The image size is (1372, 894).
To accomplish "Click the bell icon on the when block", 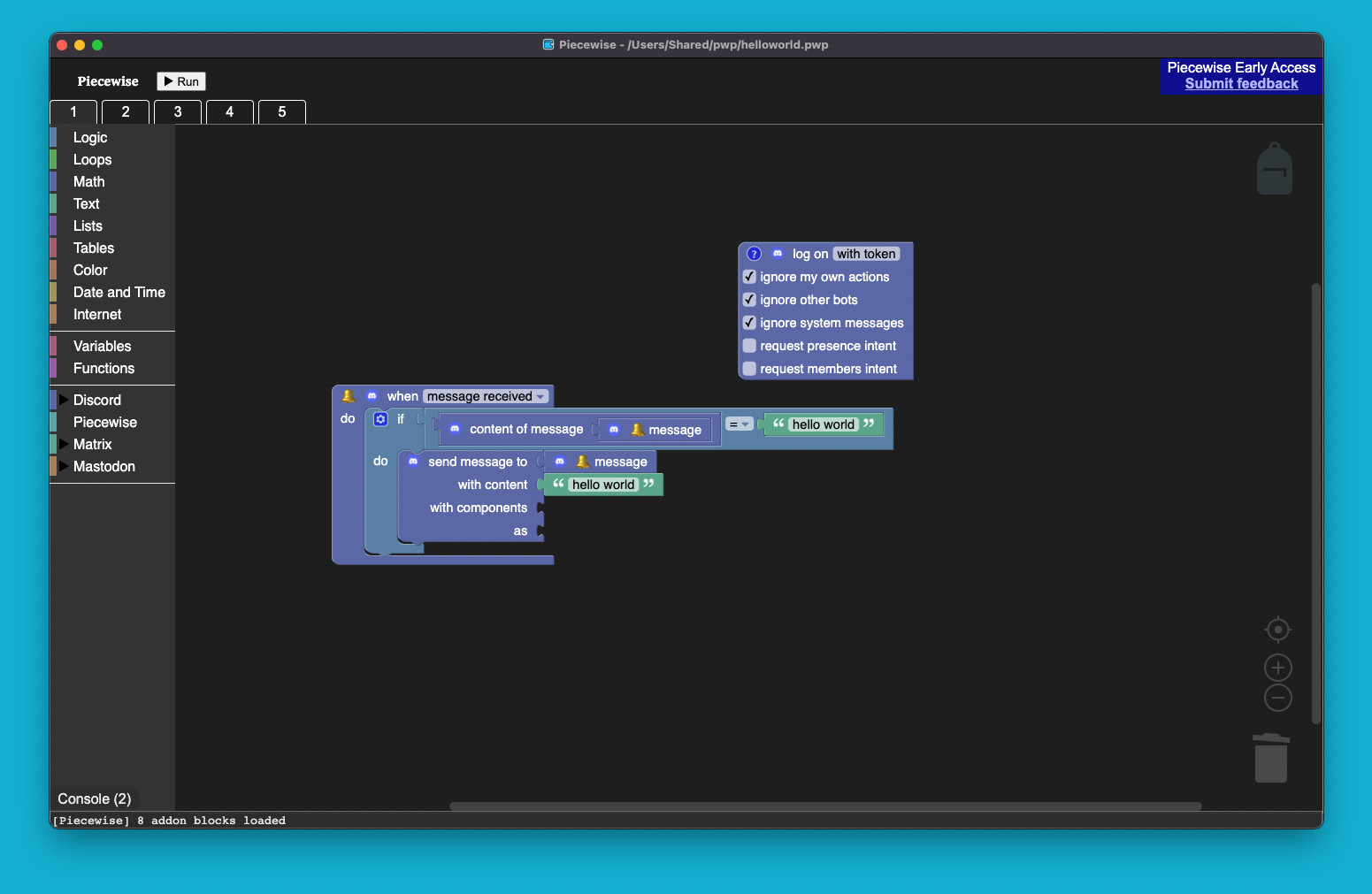I will click(349, 396).
